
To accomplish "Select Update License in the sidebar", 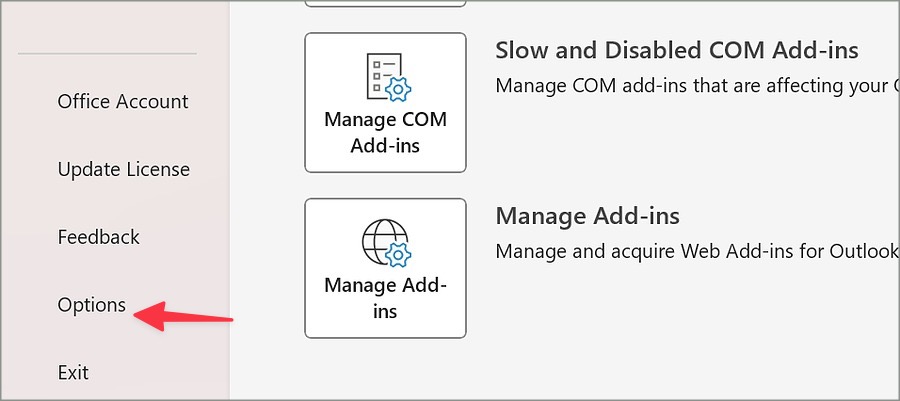I will click(123, 169).
